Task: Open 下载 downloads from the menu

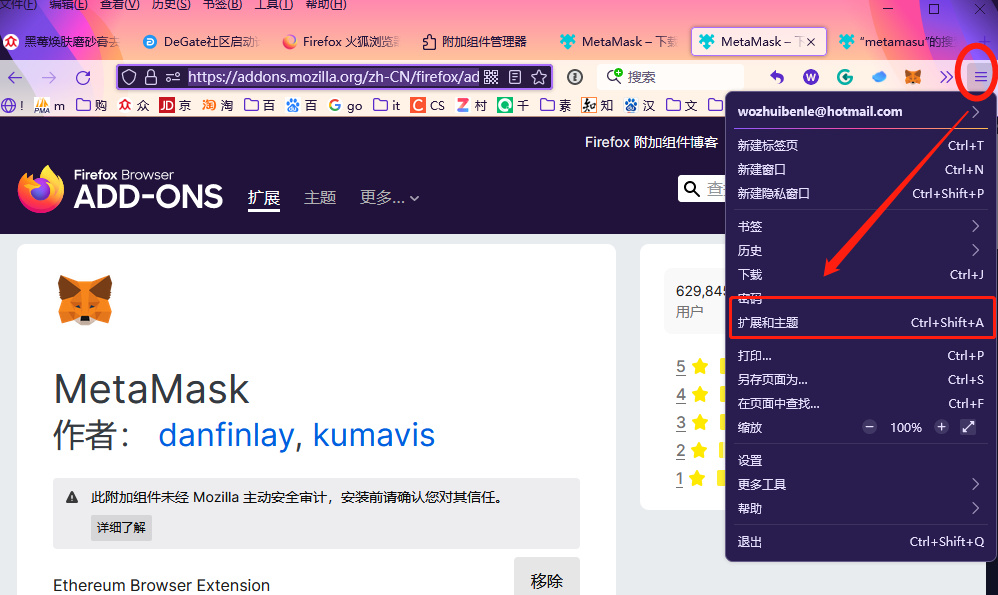Action: point(861,275)
